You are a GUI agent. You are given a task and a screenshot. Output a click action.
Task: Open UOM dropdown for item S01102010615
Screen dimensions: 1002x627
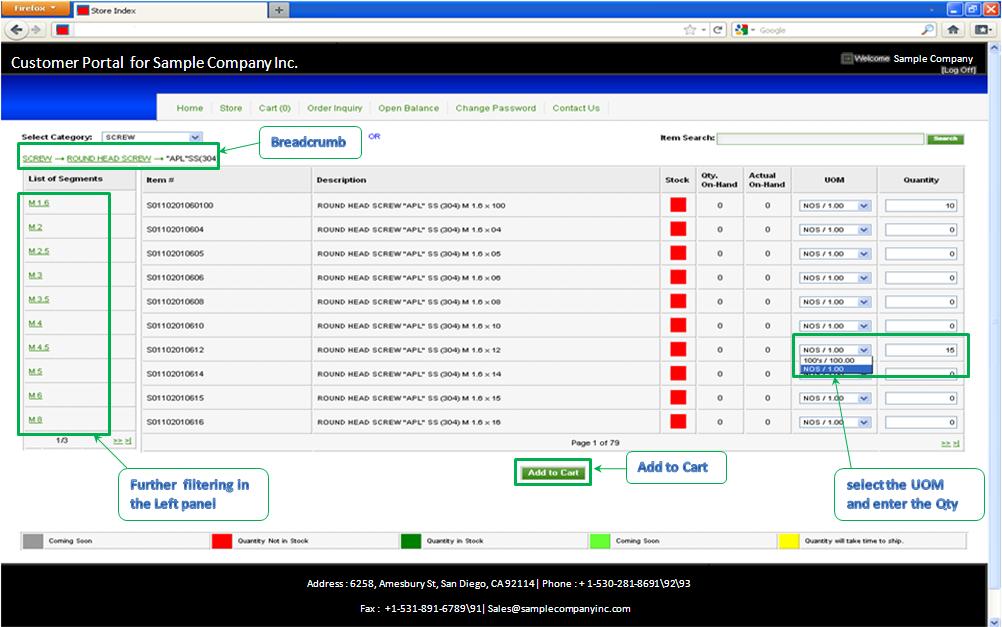click(x=835, y=398)
